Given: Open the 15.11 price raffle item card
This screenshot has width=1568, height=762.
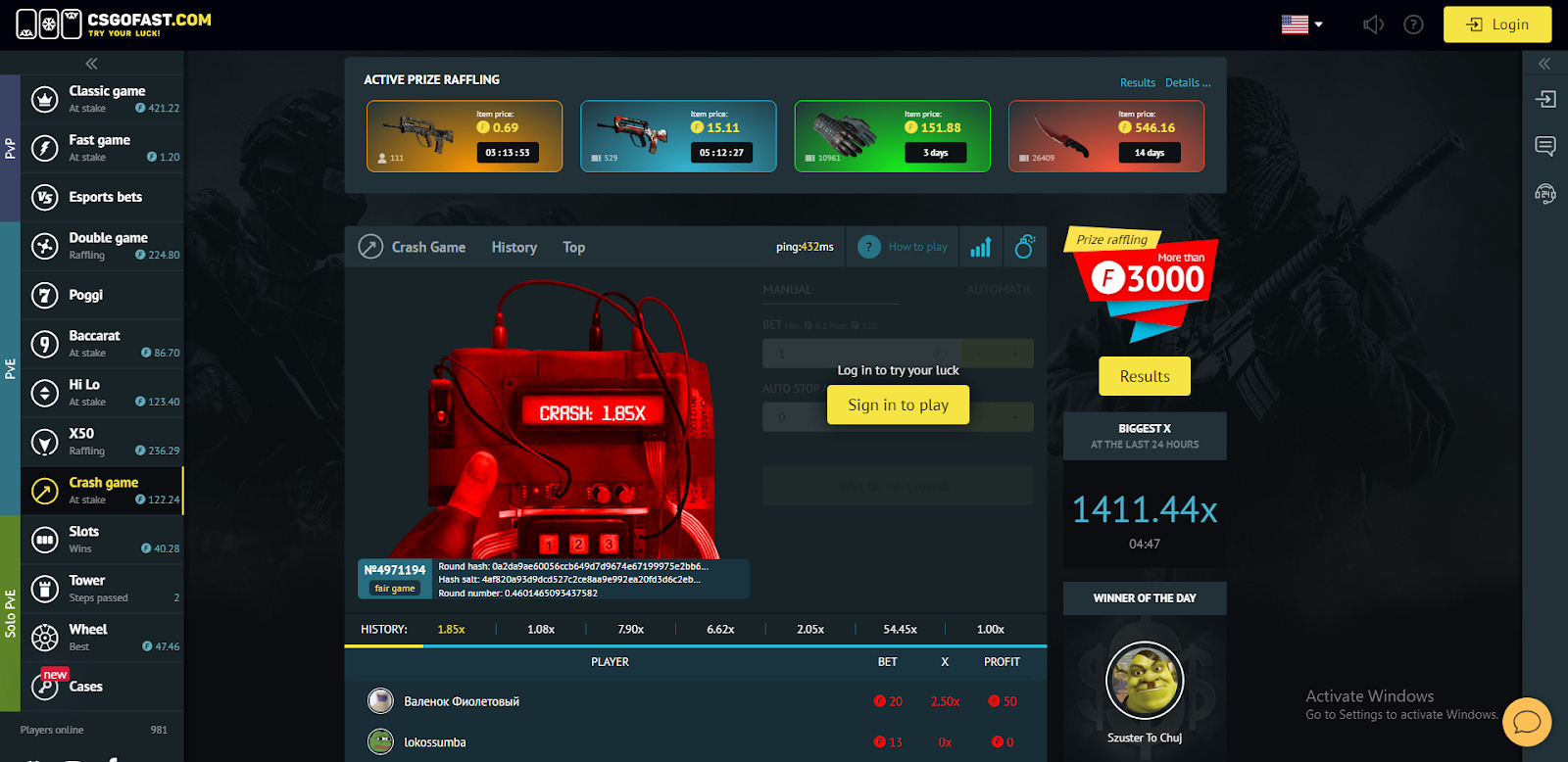Looking at the screenshot, I should pyautogui.click(x=678, y=136).
